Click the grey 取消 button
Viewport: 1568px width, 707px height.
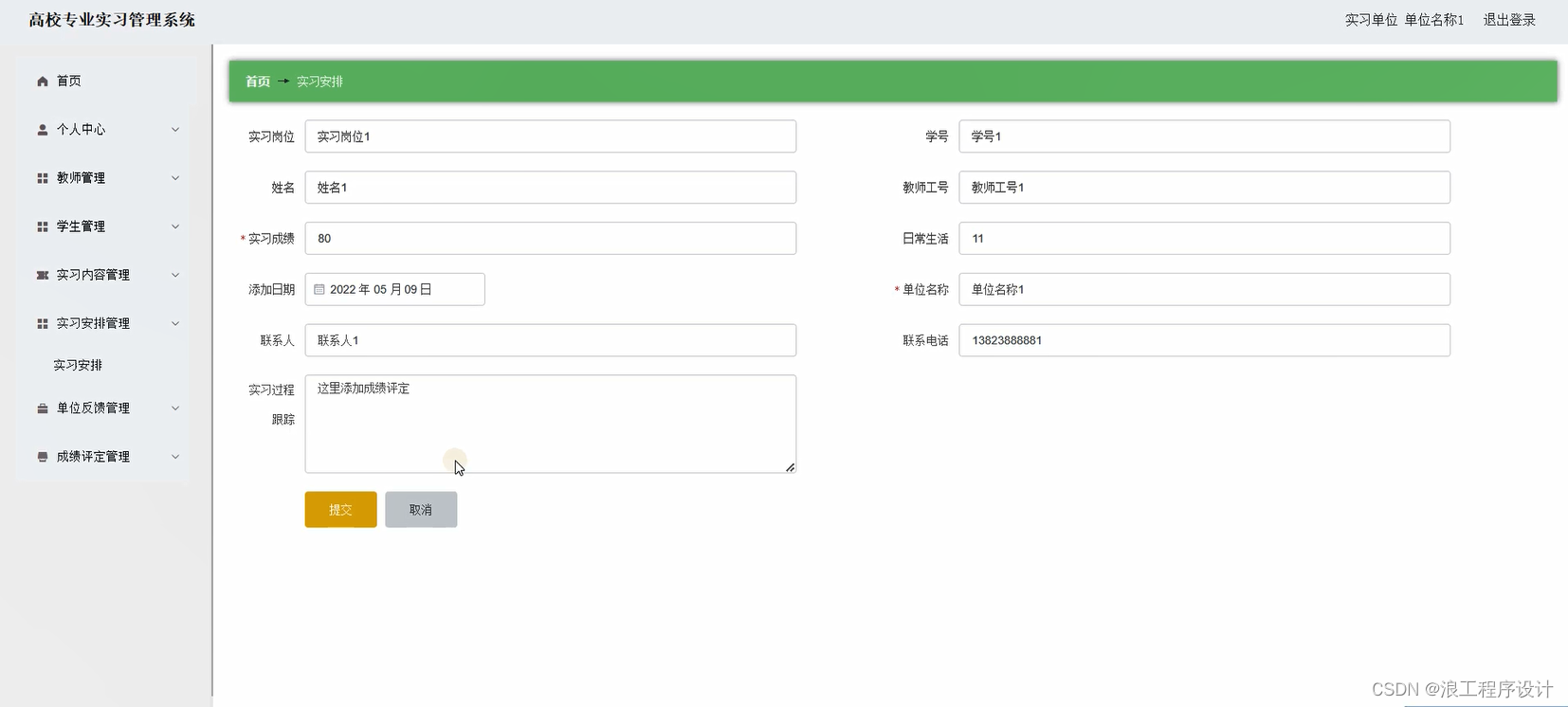(x=421, y=510)
